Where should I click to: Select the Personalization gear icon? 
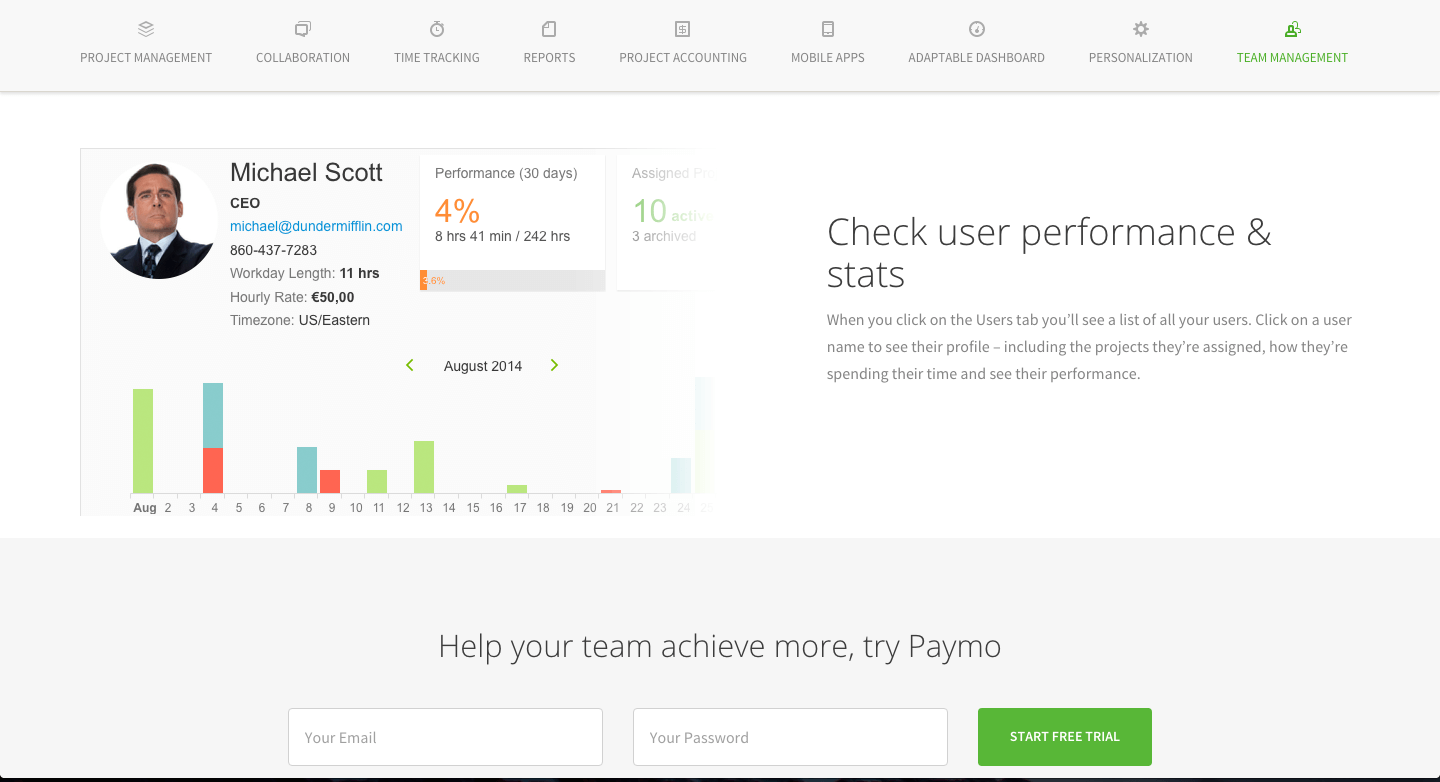1140,29
